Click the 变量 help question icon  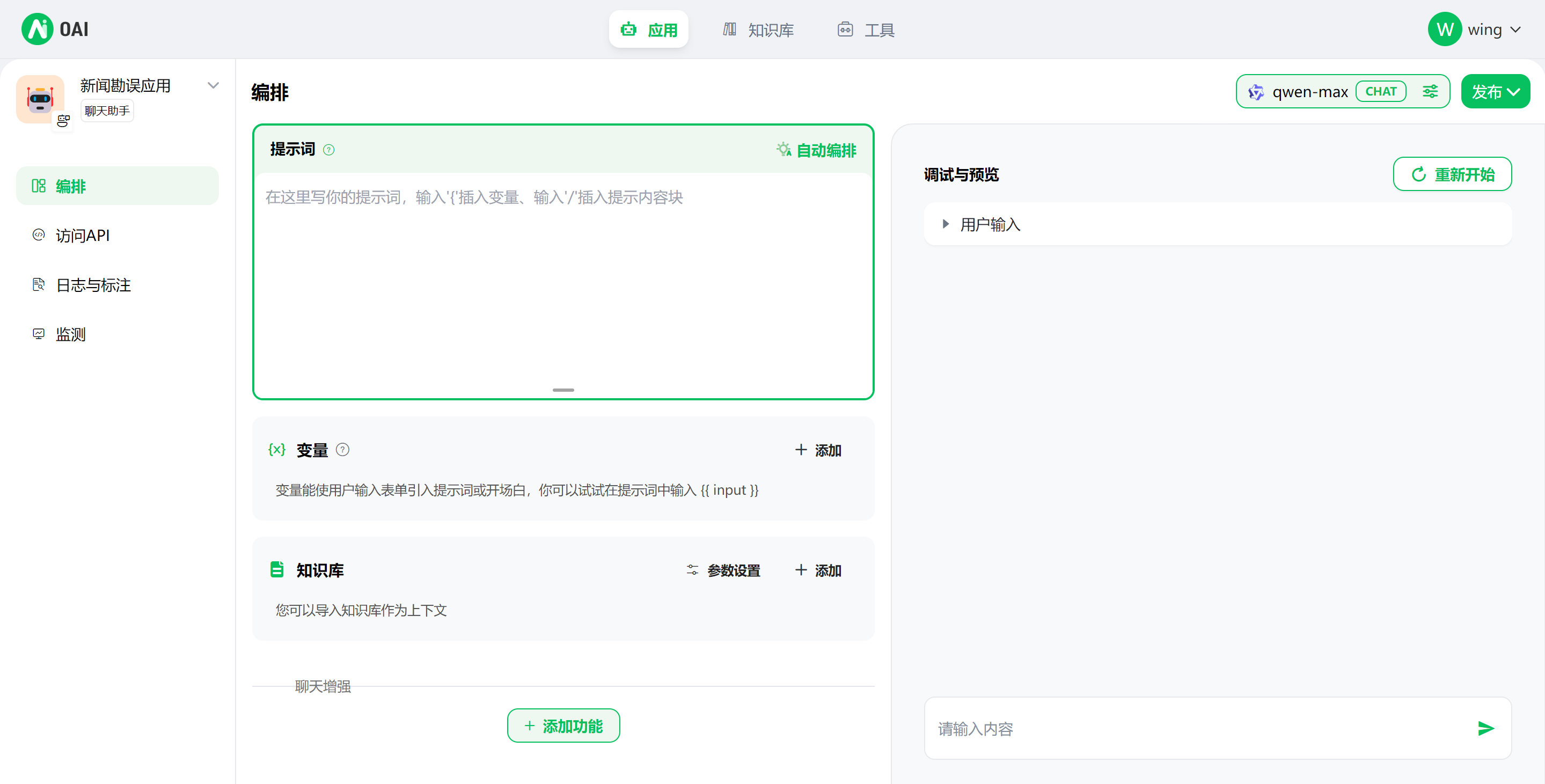pos(342,449)
